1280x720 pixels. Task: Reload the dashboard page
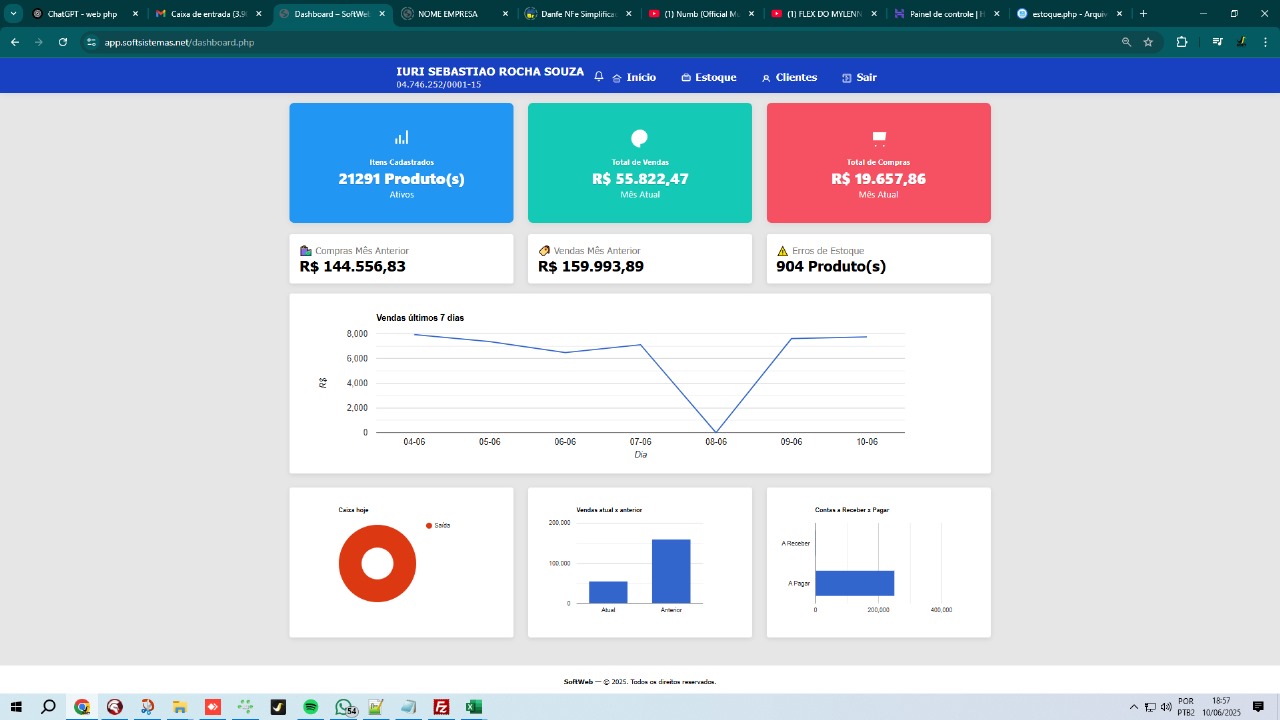[62, 42]
